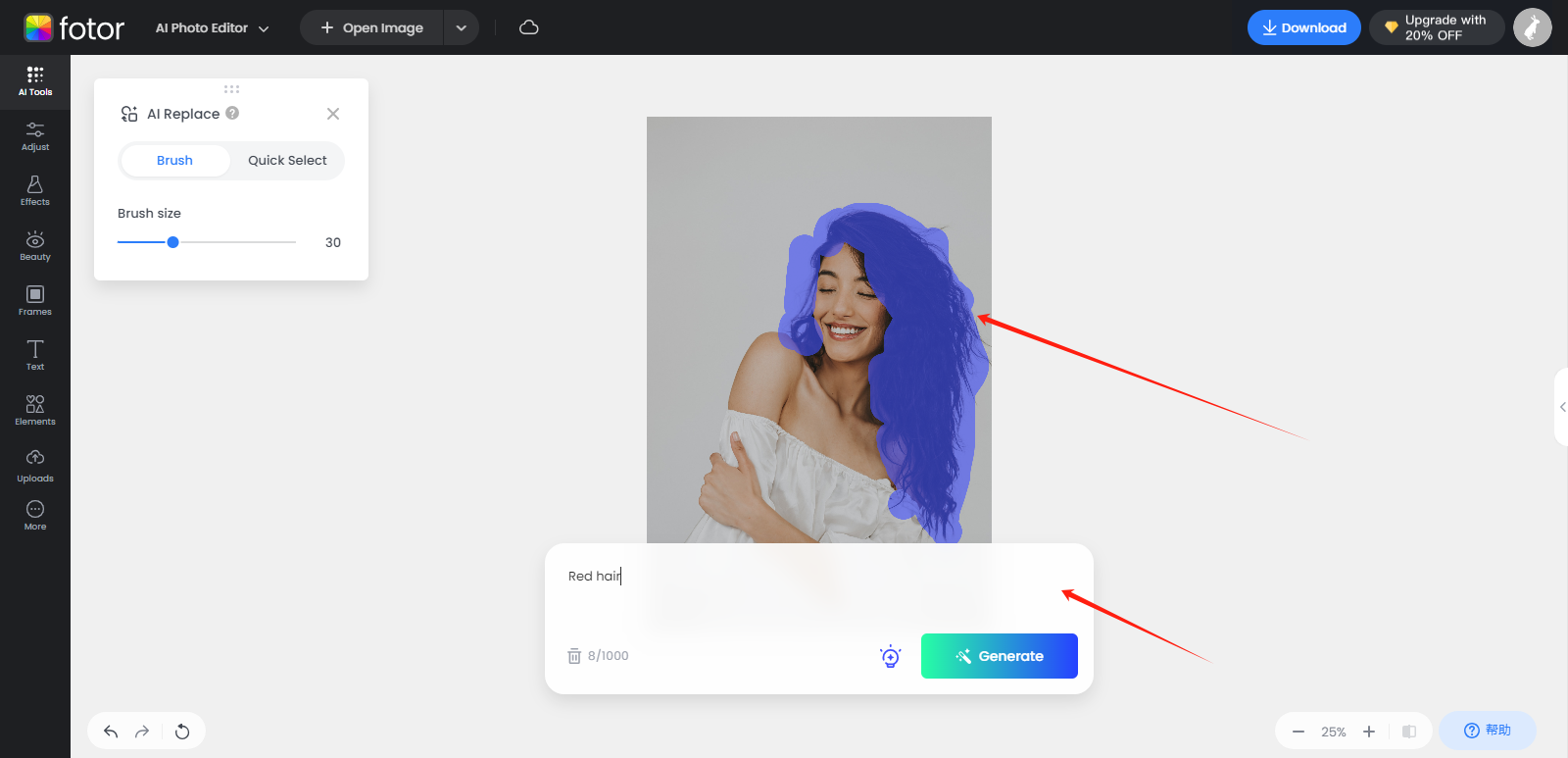Image resolution: width=1568 pixels, height=758 pixels.
Task: Open the Adjust sidebar panel
Action: (35, 136)
